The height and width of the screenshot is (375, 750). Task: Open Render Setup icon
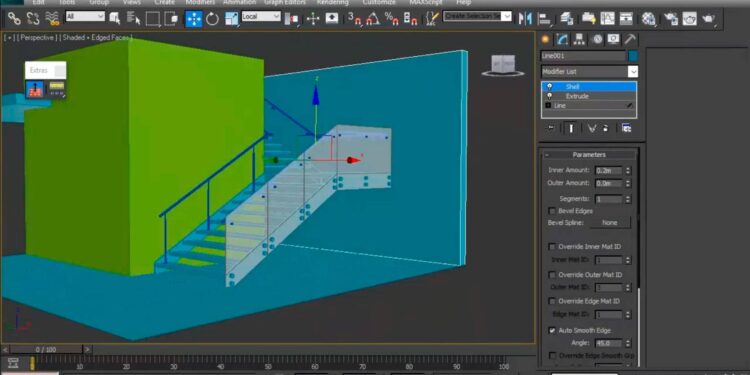click(x=671, y=18)
